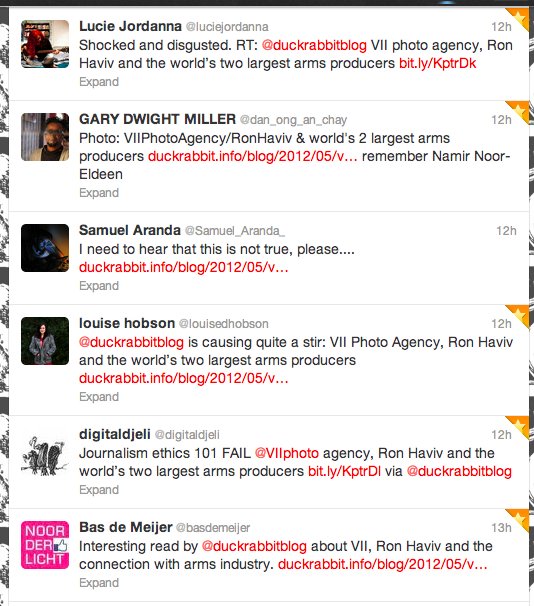Open the @louisedhobson handle link
This screenshot has width=534, height=606.
(x=224, y=324)
